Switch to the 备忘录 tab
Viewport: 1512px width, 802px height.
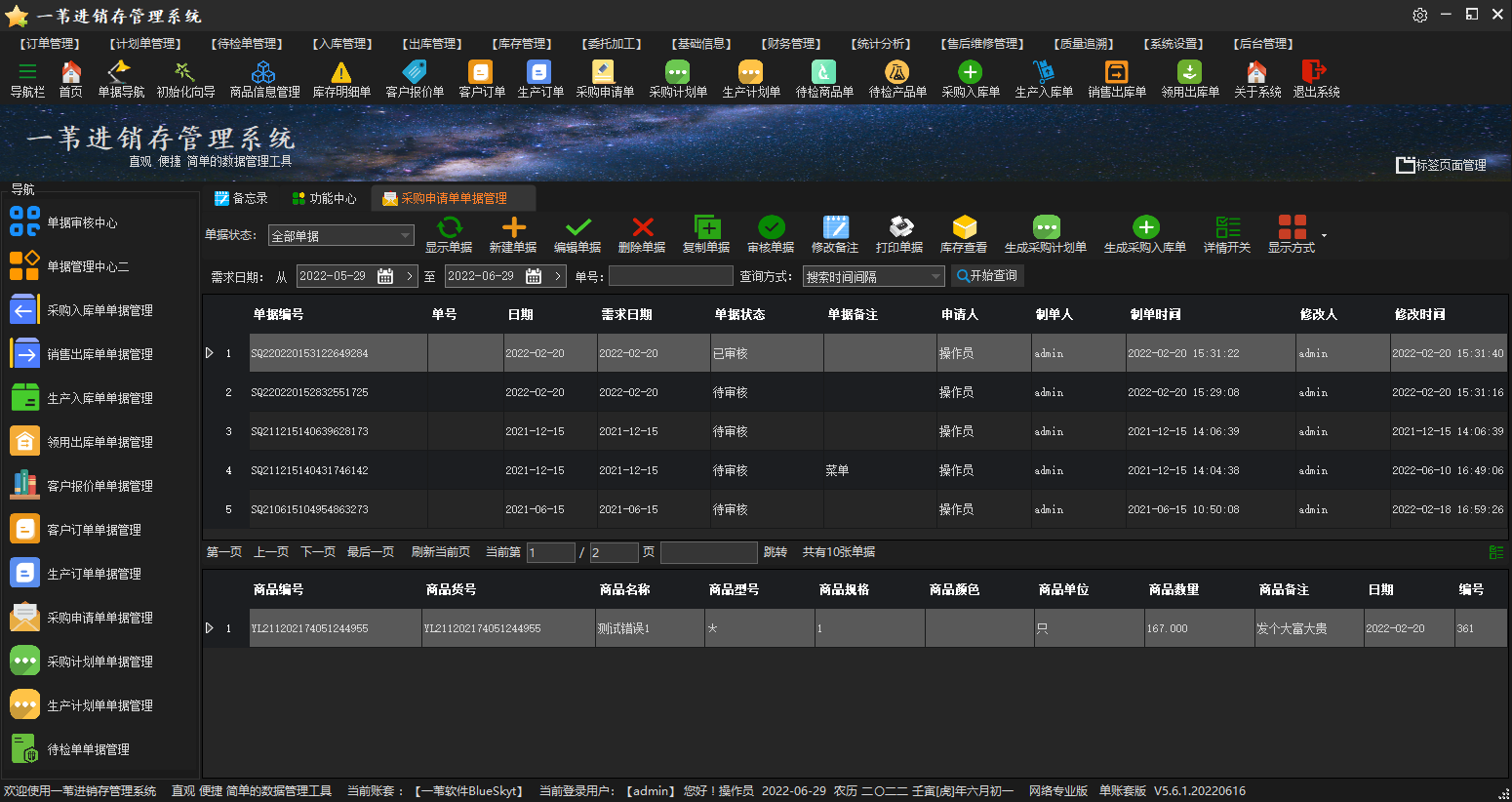pyautogui.click(x=241, y=198)
